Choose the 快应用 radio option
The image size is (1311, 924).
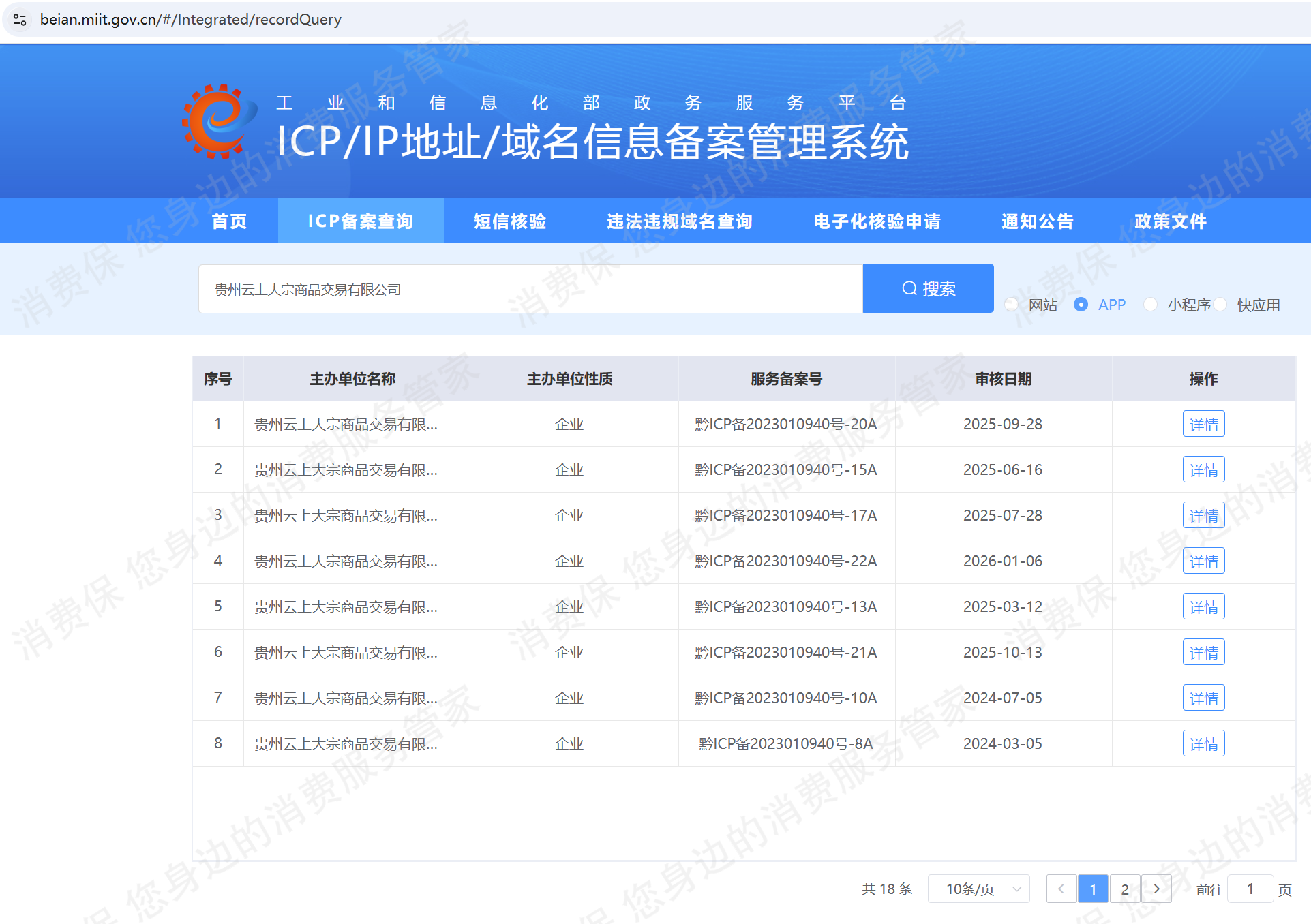(x=1220, y=305)
